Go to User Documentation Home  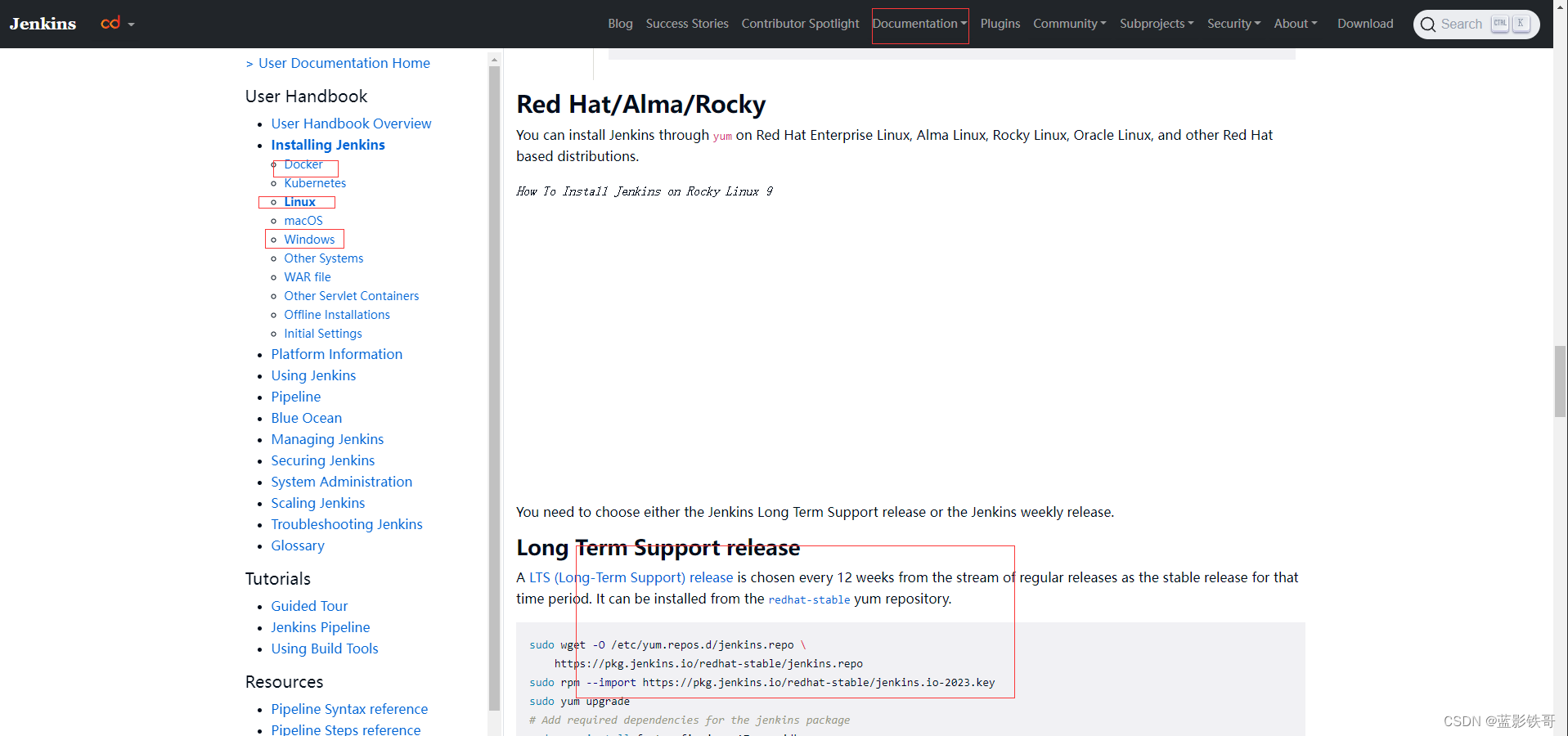[x=344, y=63]
